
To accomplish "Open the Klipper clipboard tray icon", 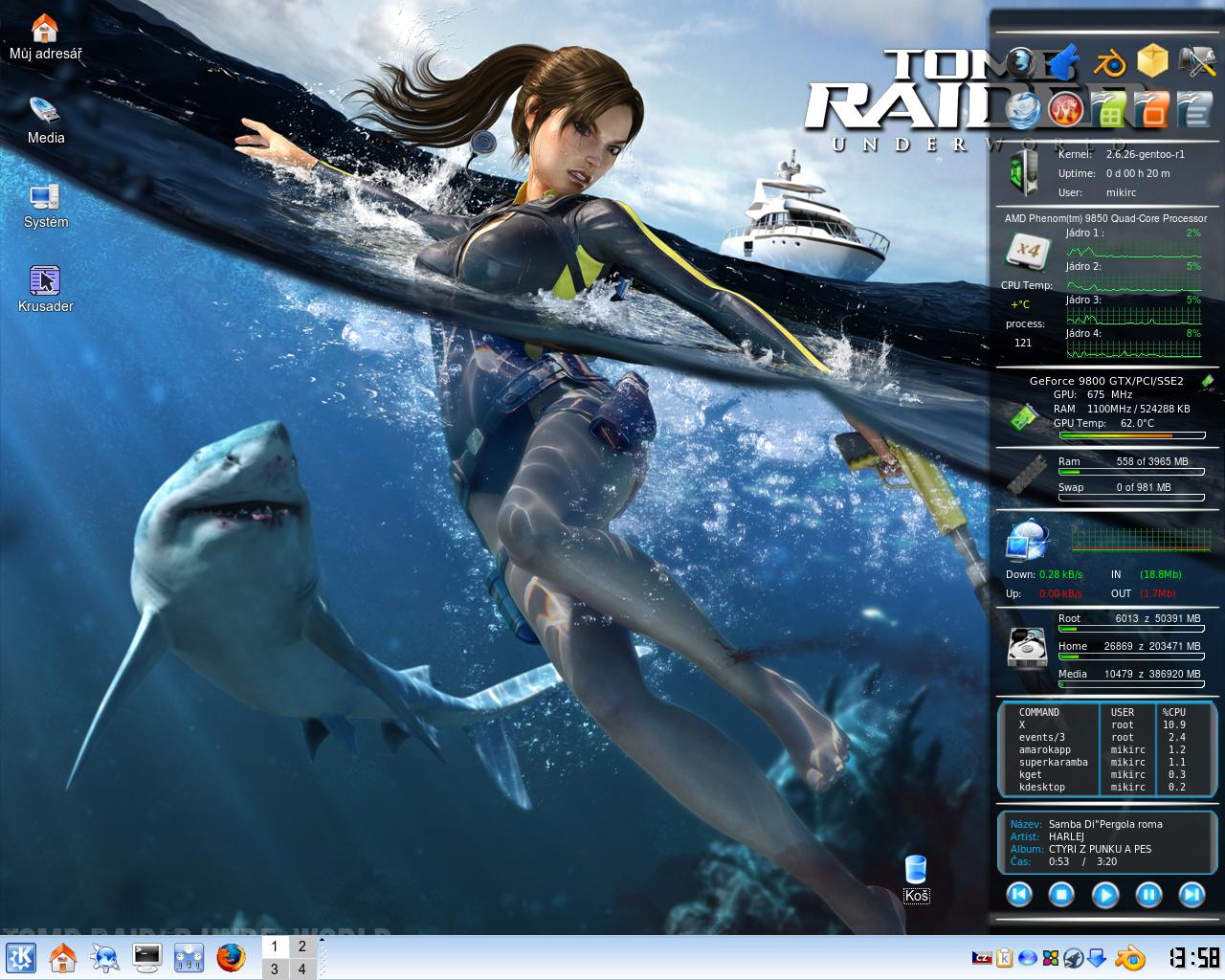I will tap(1005, 958).
